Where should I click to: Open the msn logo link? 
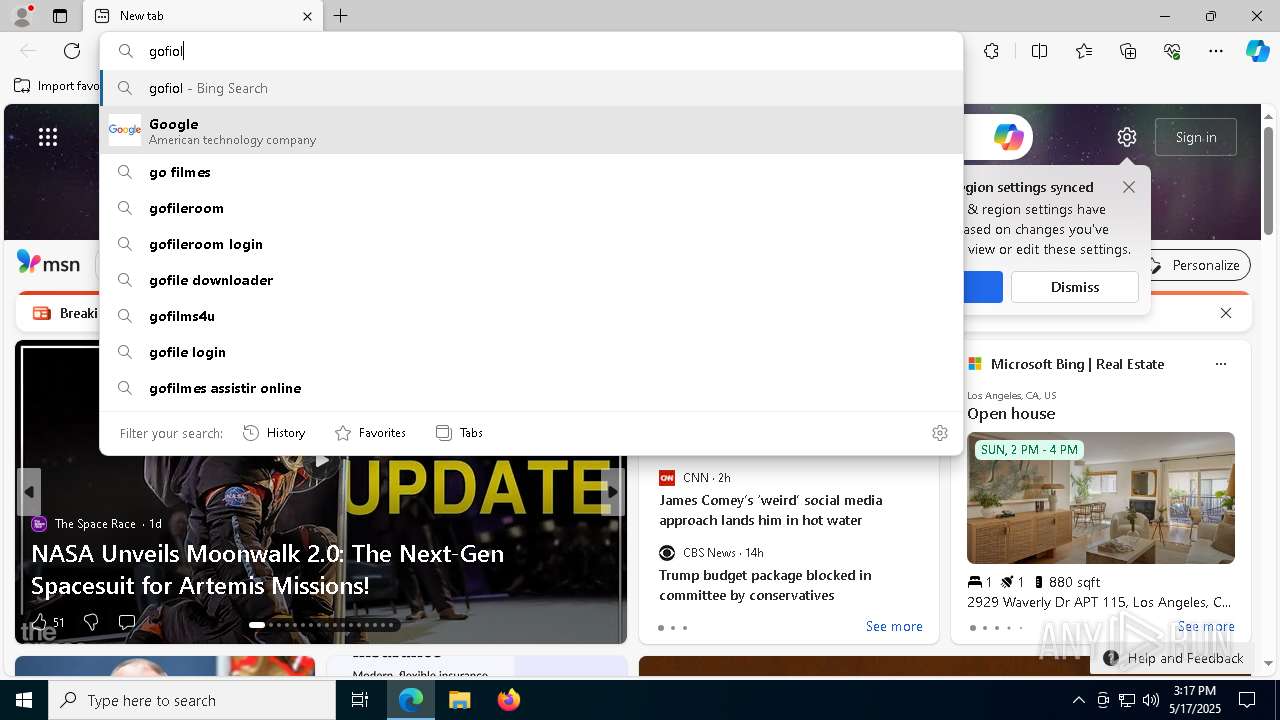(48, 263)
